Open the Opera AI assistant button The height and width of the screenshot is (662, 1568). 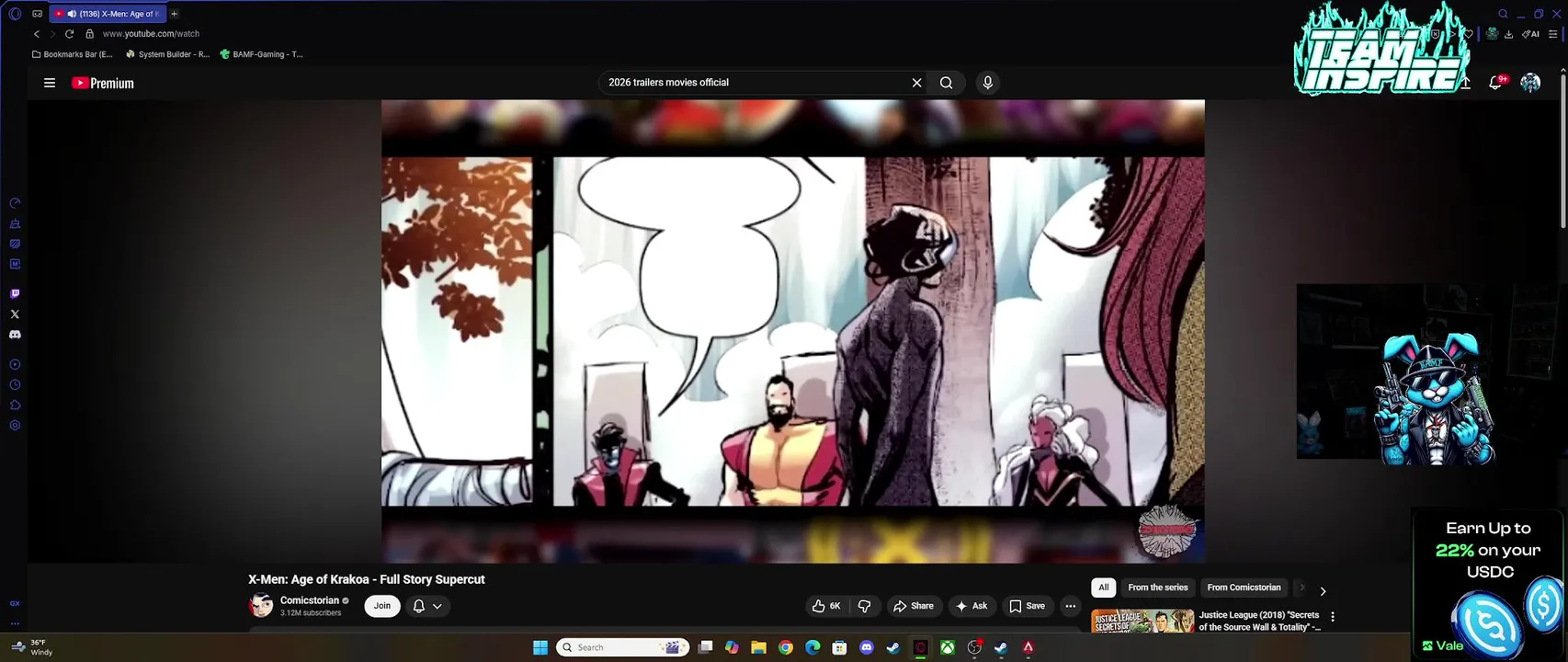coord(1531,34)
